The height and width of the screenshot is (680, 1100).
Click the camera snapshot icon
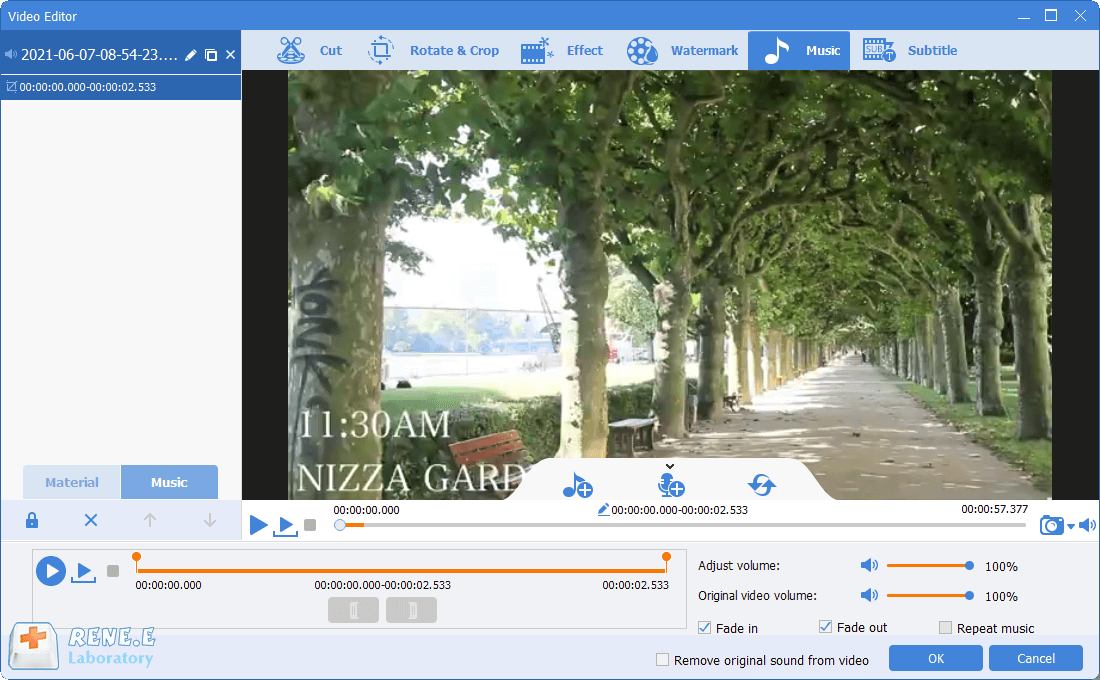tap(1051, 525)
